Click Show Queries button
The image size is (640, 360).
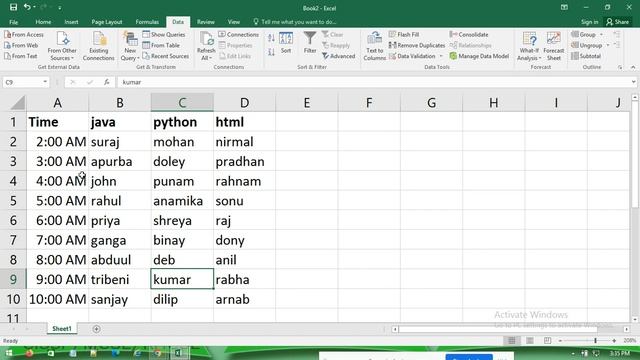click(164, 35)
